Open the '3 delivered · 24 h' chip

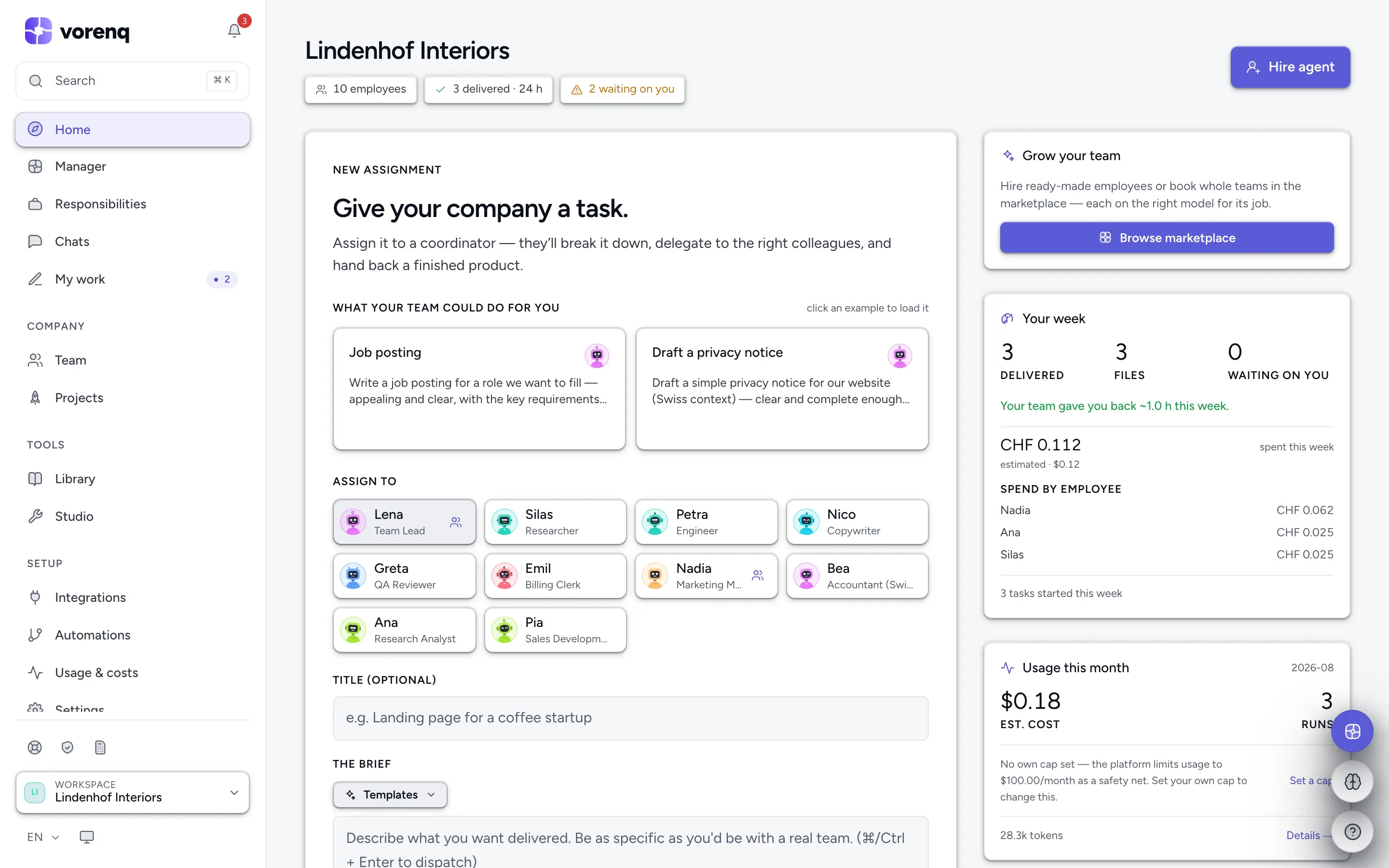point(489,89)
